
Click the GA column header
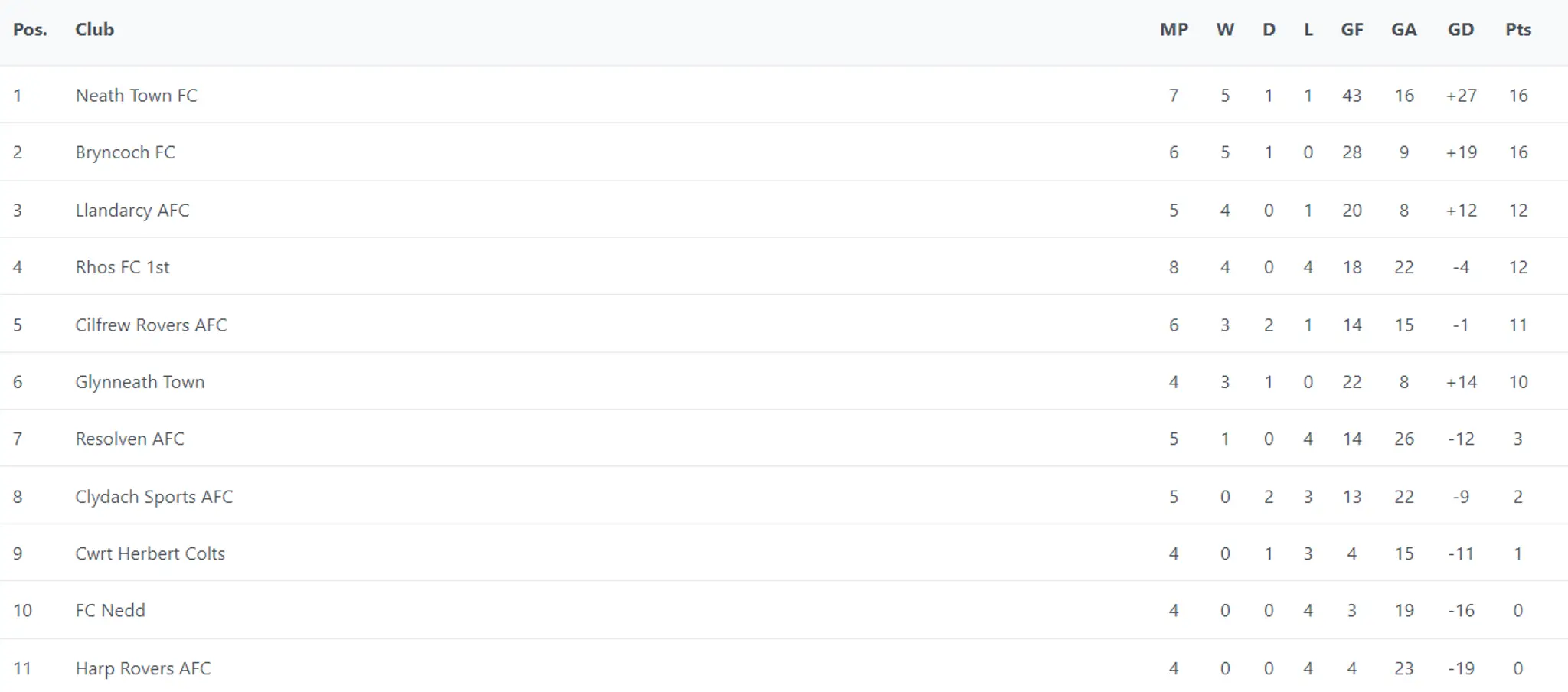1404,30
